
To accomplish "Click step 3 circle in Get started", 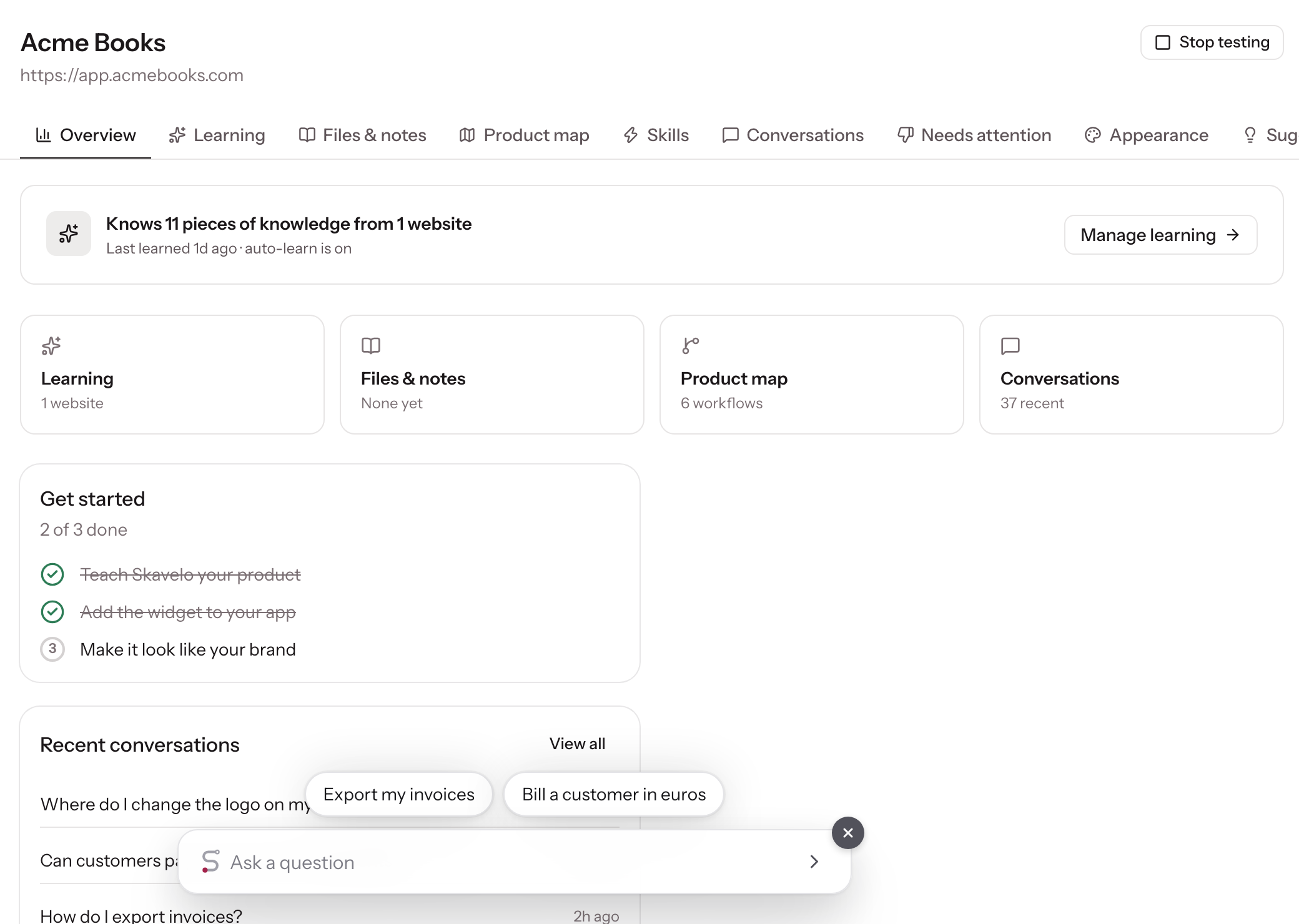I will [x=52, y=649].
